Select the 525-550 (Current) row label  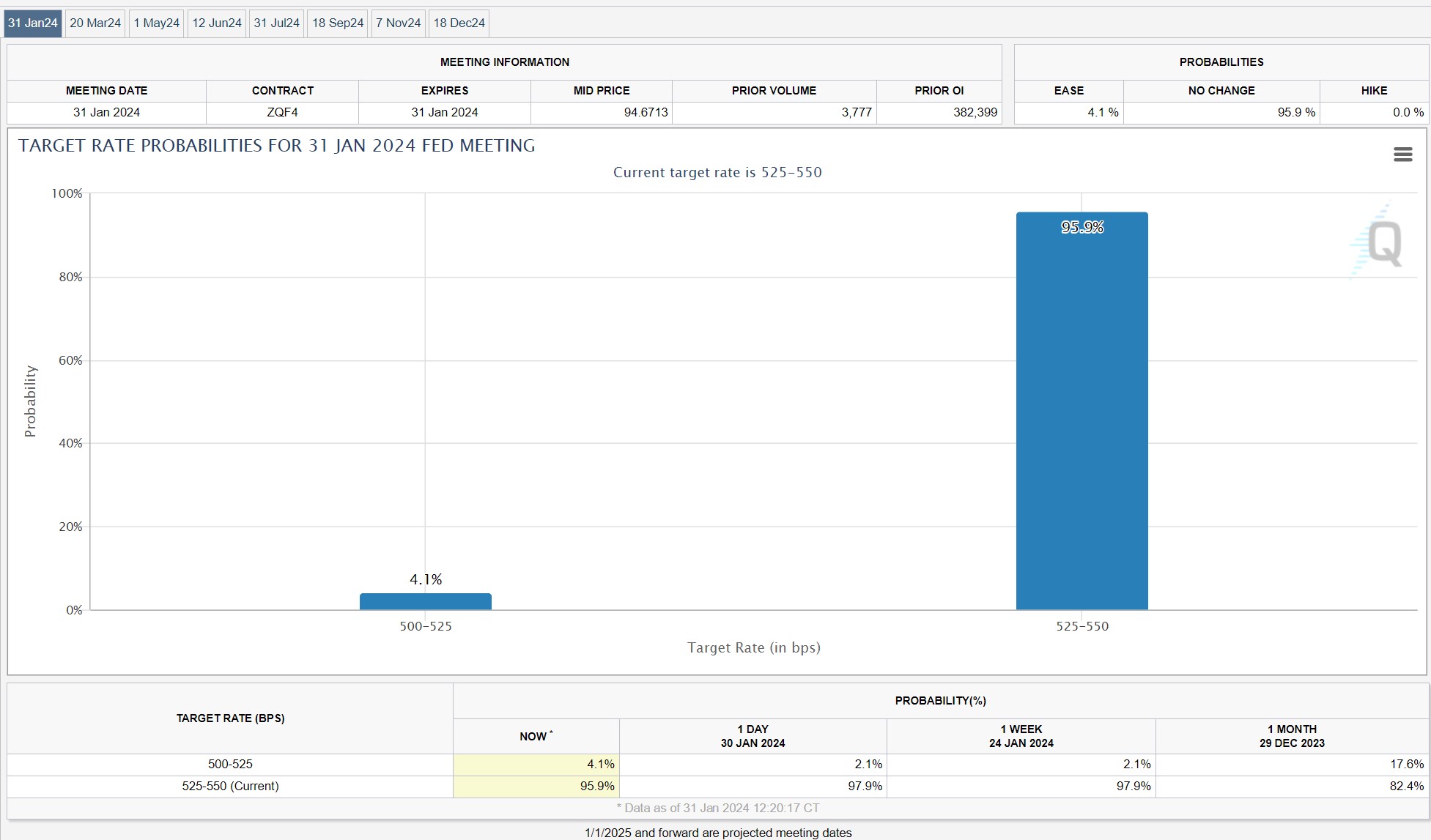[x=230, y=786]
